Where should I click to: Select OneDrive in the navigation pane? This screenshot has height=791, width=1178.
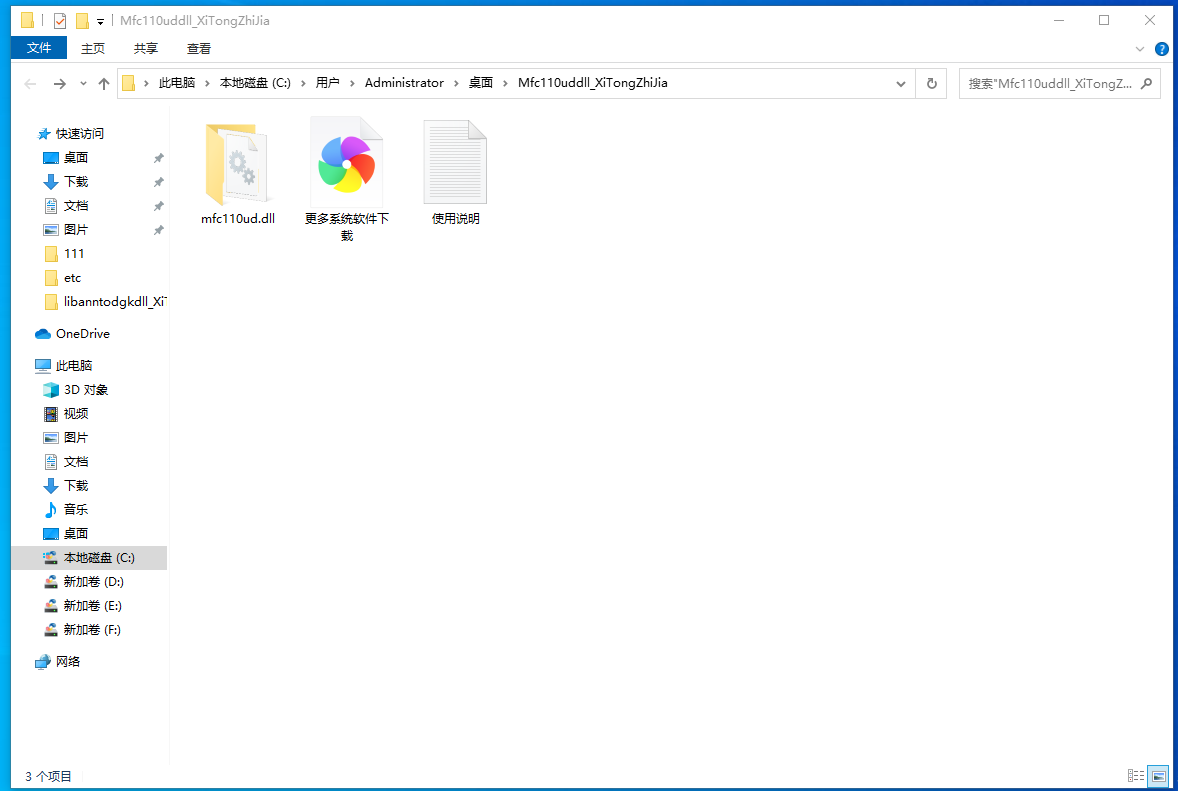pyautogui.click(x=83, y=334)
